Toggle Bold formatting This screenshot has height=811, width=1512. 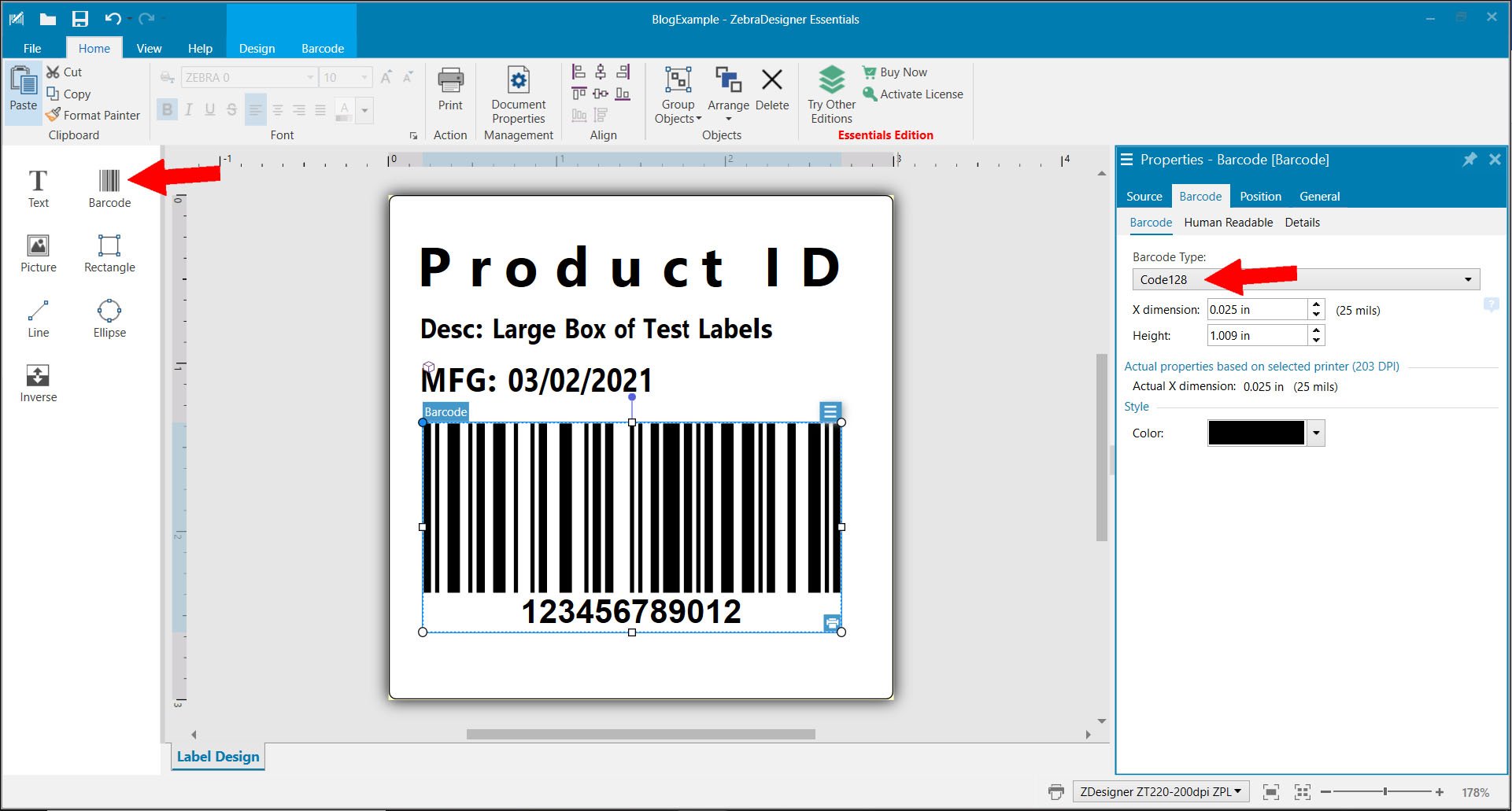pos(167,109)
